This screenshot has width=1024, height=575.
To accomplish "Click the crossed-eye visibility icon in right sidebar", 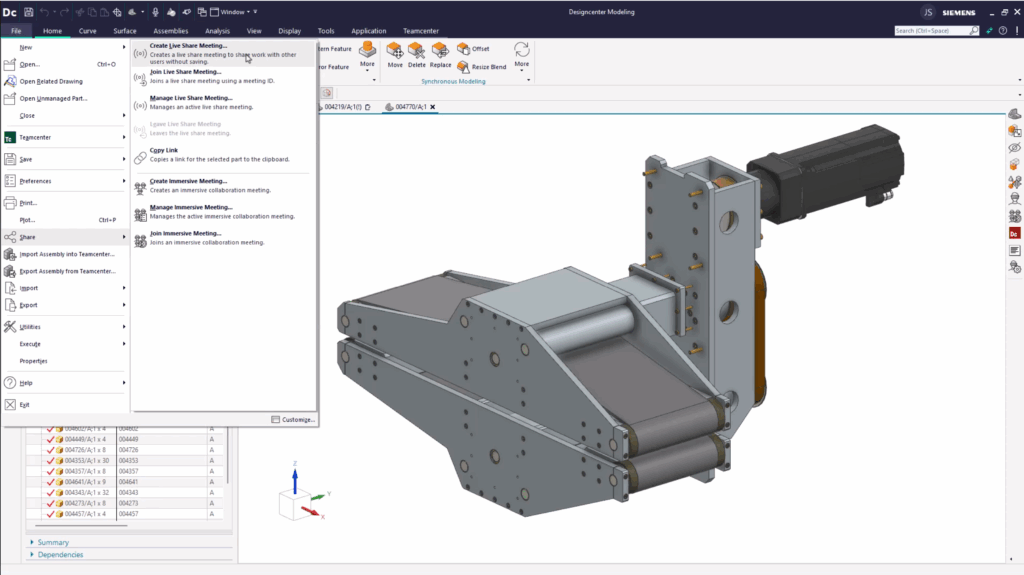I will (x=1014, y=147).
